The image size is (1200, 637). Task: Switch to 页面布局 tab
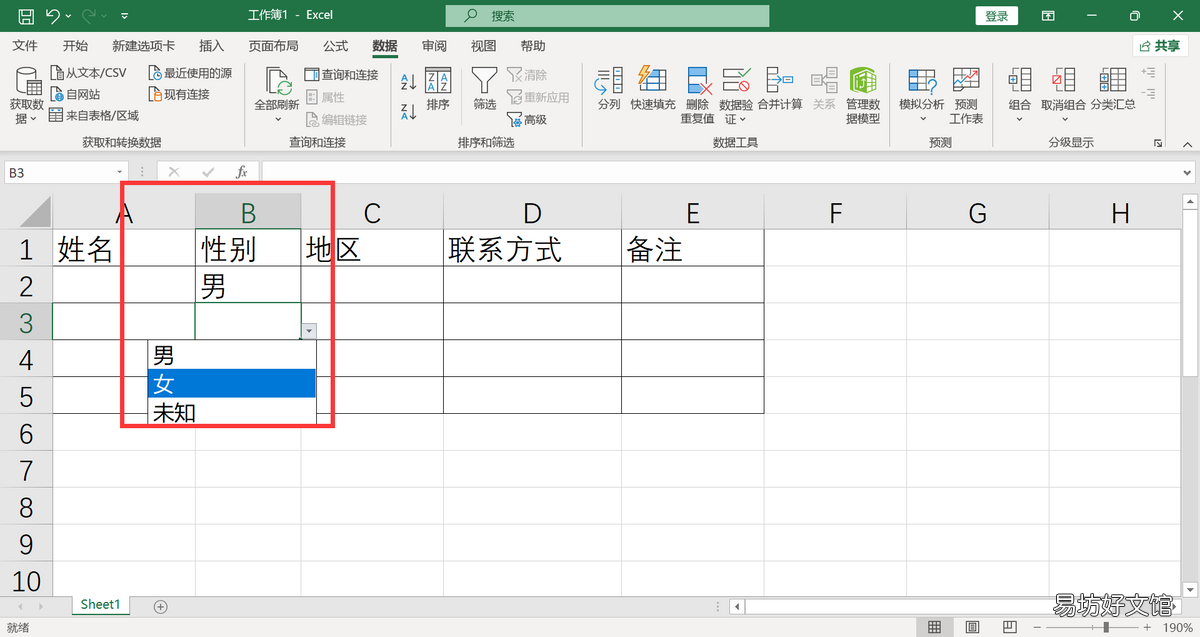pos(274,46)
